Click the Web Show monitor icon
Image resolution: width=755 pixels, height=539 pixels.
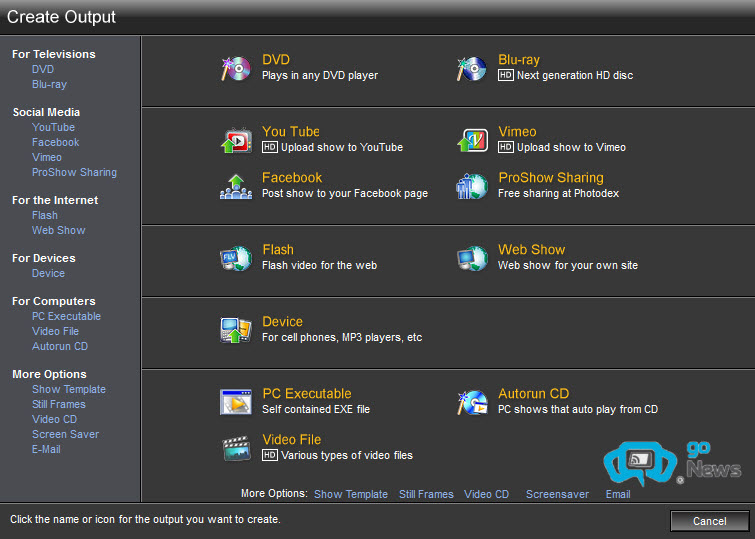coord(472,258)
